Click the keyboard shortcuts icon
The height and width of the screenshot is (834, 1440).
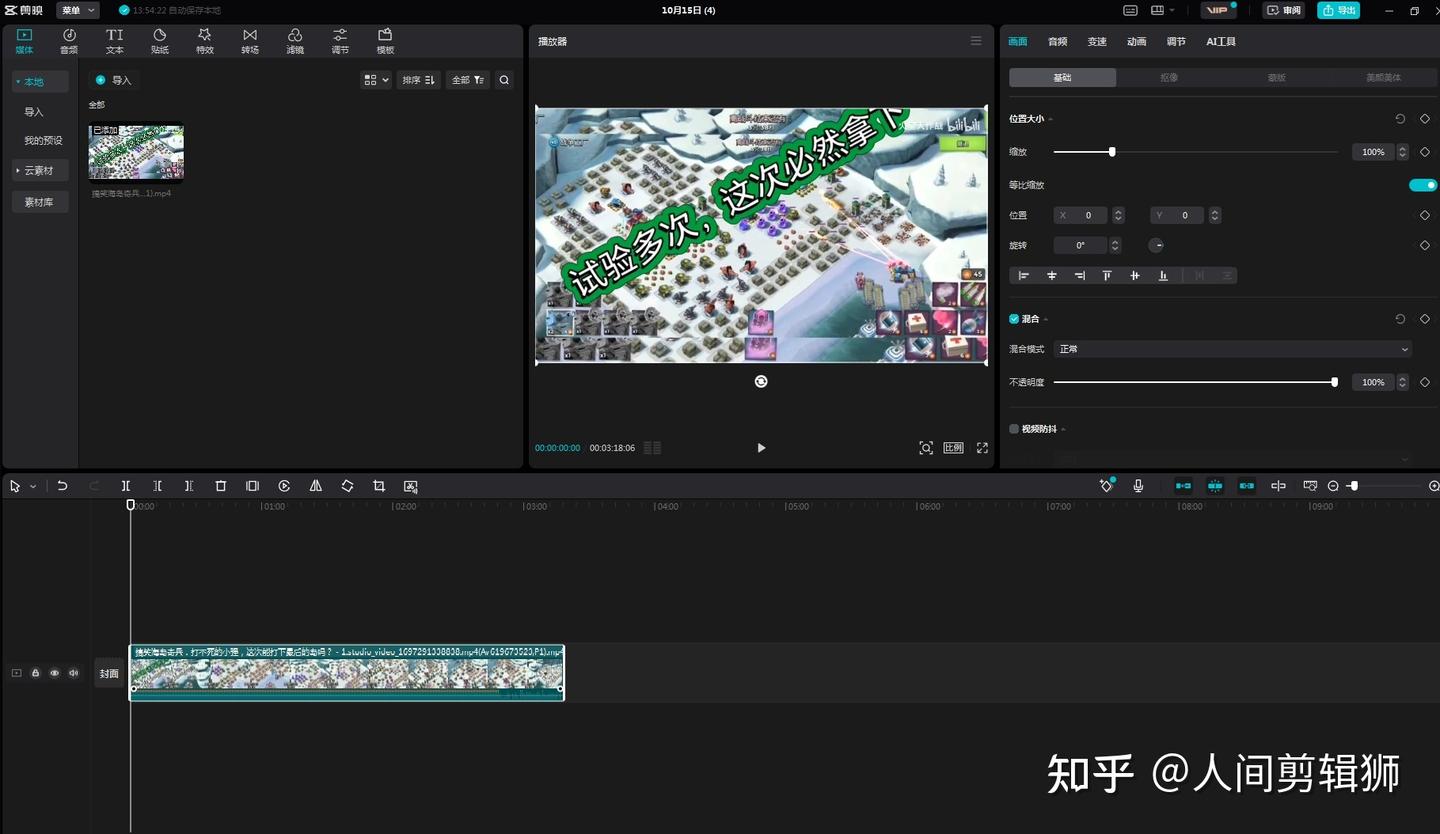[x=1130, y=10]
